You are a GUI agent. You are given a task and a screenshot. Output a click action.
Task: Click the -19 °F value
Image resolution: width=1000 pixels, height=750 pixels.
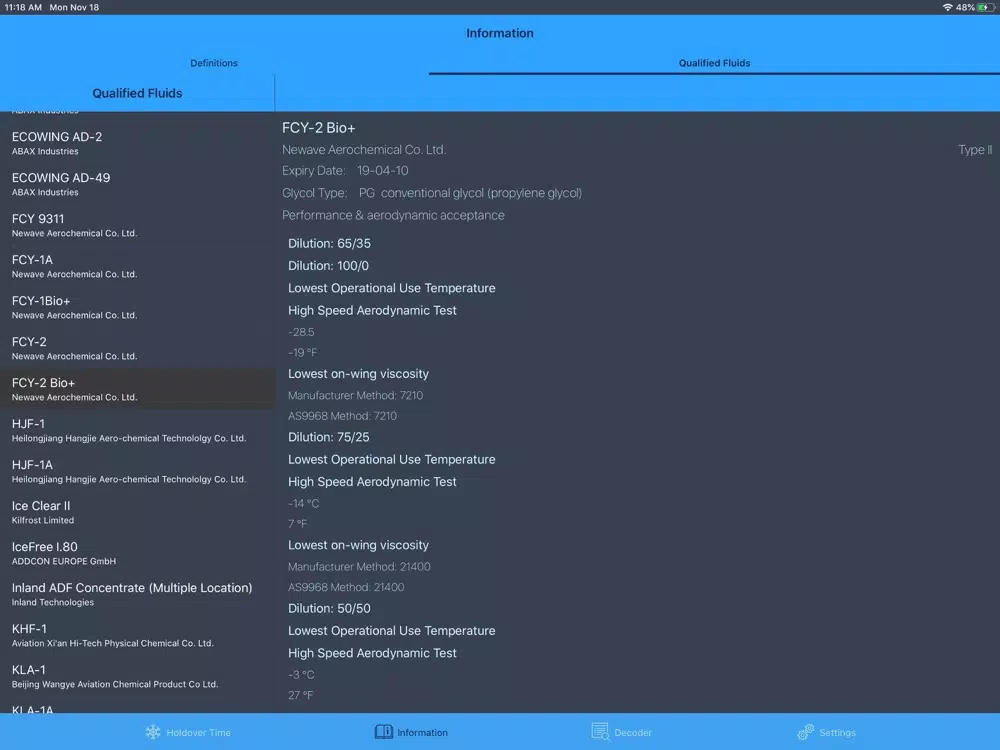click(302, 353)
